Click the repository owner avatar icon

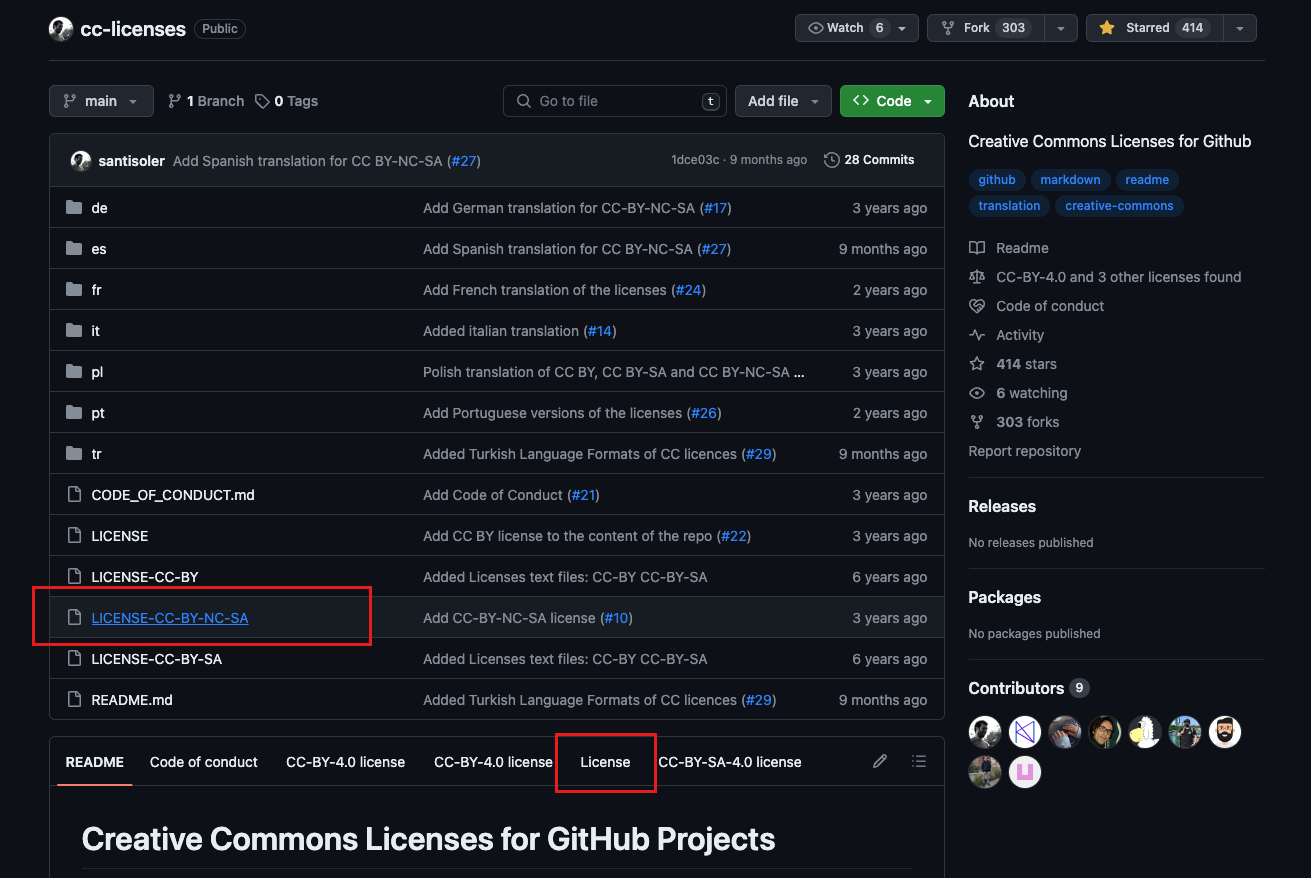pos(61,29)
